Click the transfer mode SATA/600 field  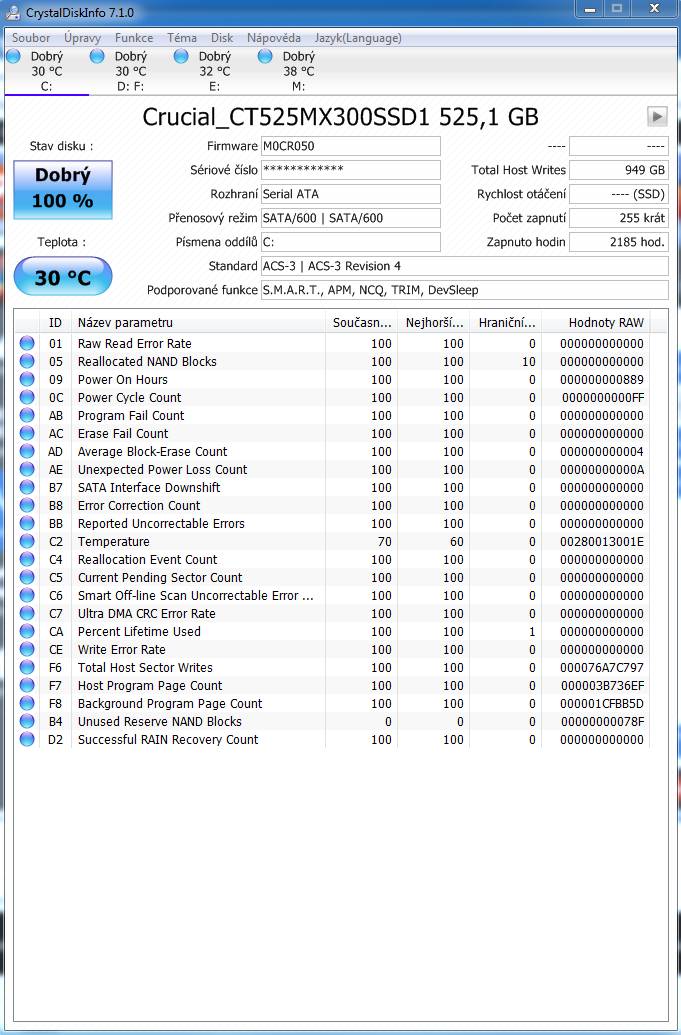(350, 218)
